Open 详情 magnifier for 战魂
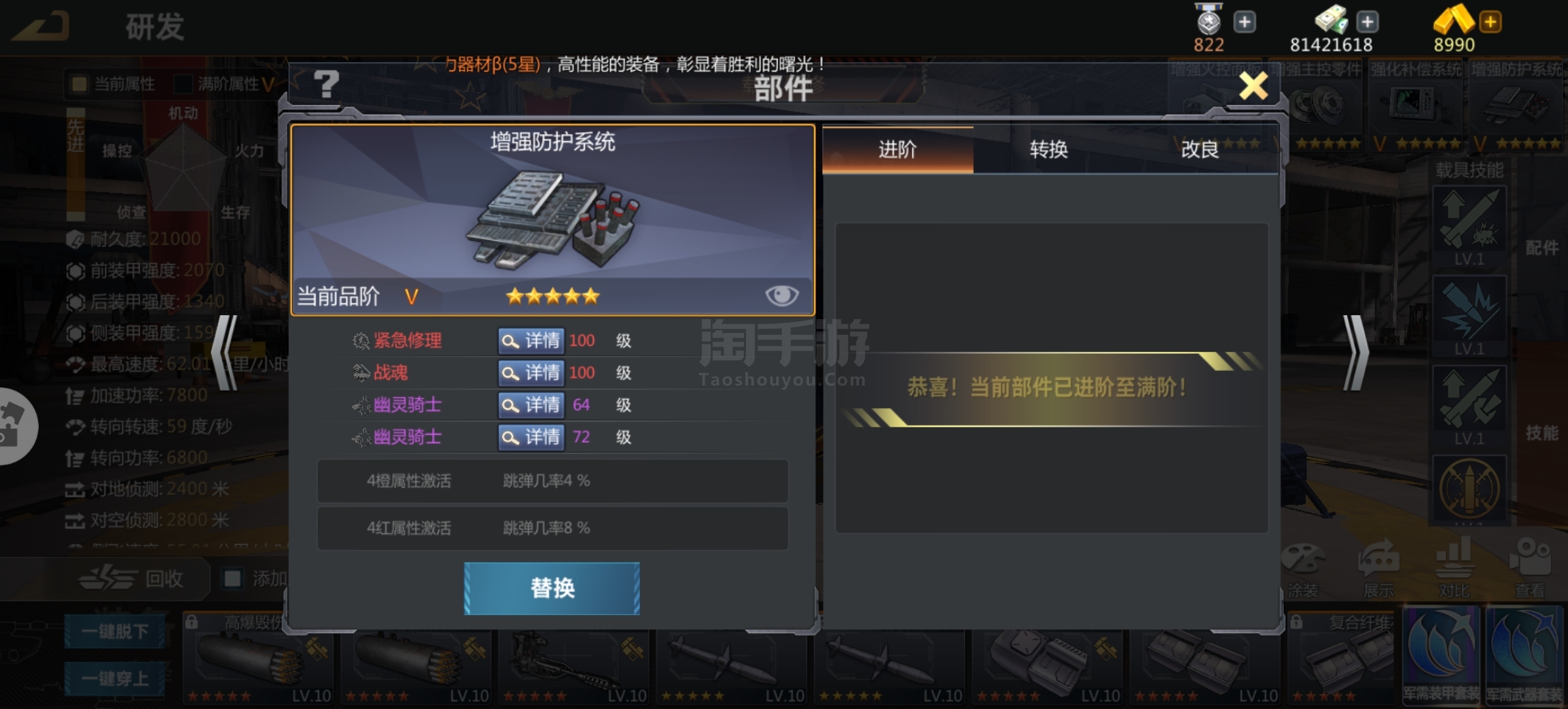Image resolution: width=1568 pixels, height=709 pixels. point(531,373)
